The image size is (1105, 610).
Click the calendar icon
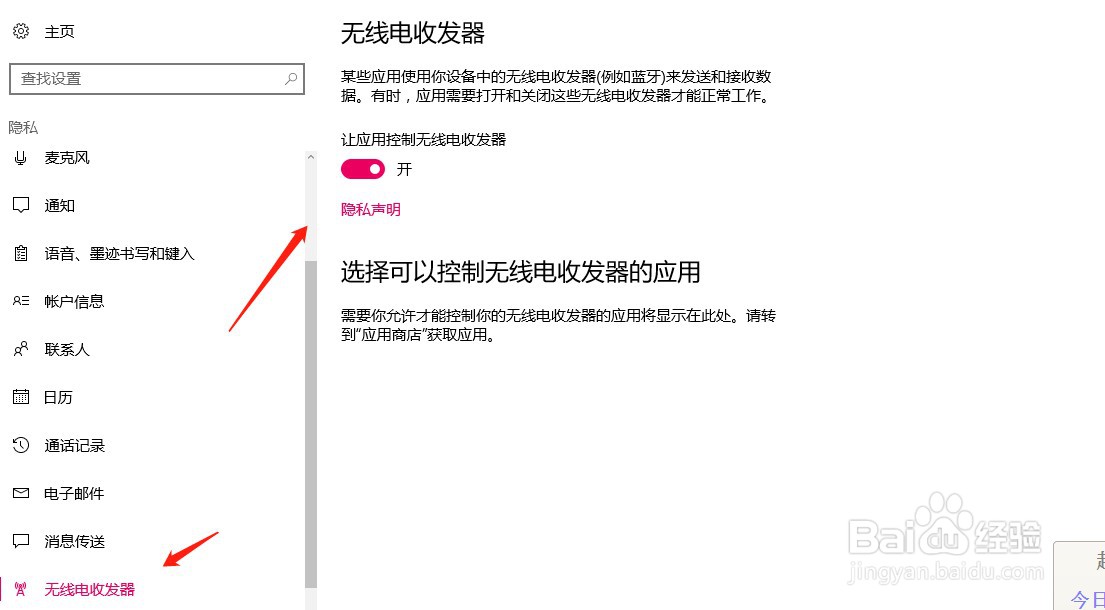(21, 397)
